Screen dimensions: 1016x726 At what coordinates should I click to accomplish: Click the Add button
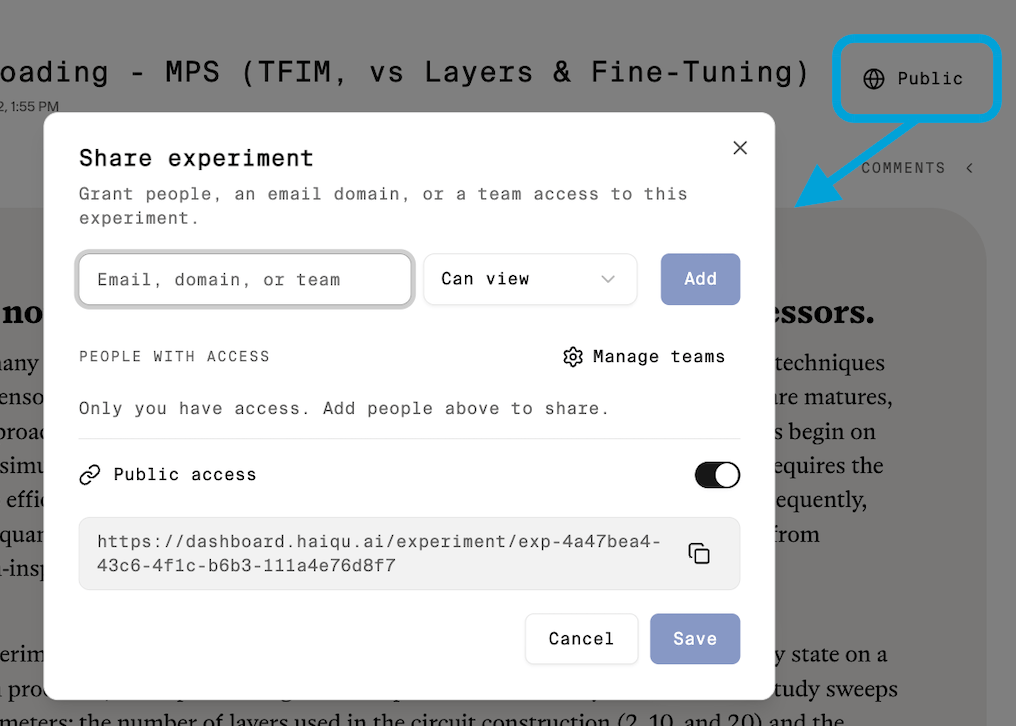(700, 279)
